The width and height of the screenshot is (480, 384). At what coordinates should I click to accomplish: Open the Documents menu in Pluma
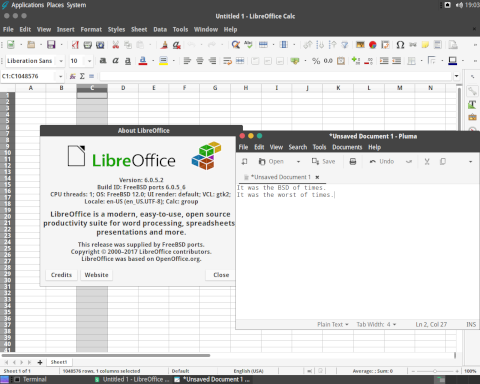(347, 147)
